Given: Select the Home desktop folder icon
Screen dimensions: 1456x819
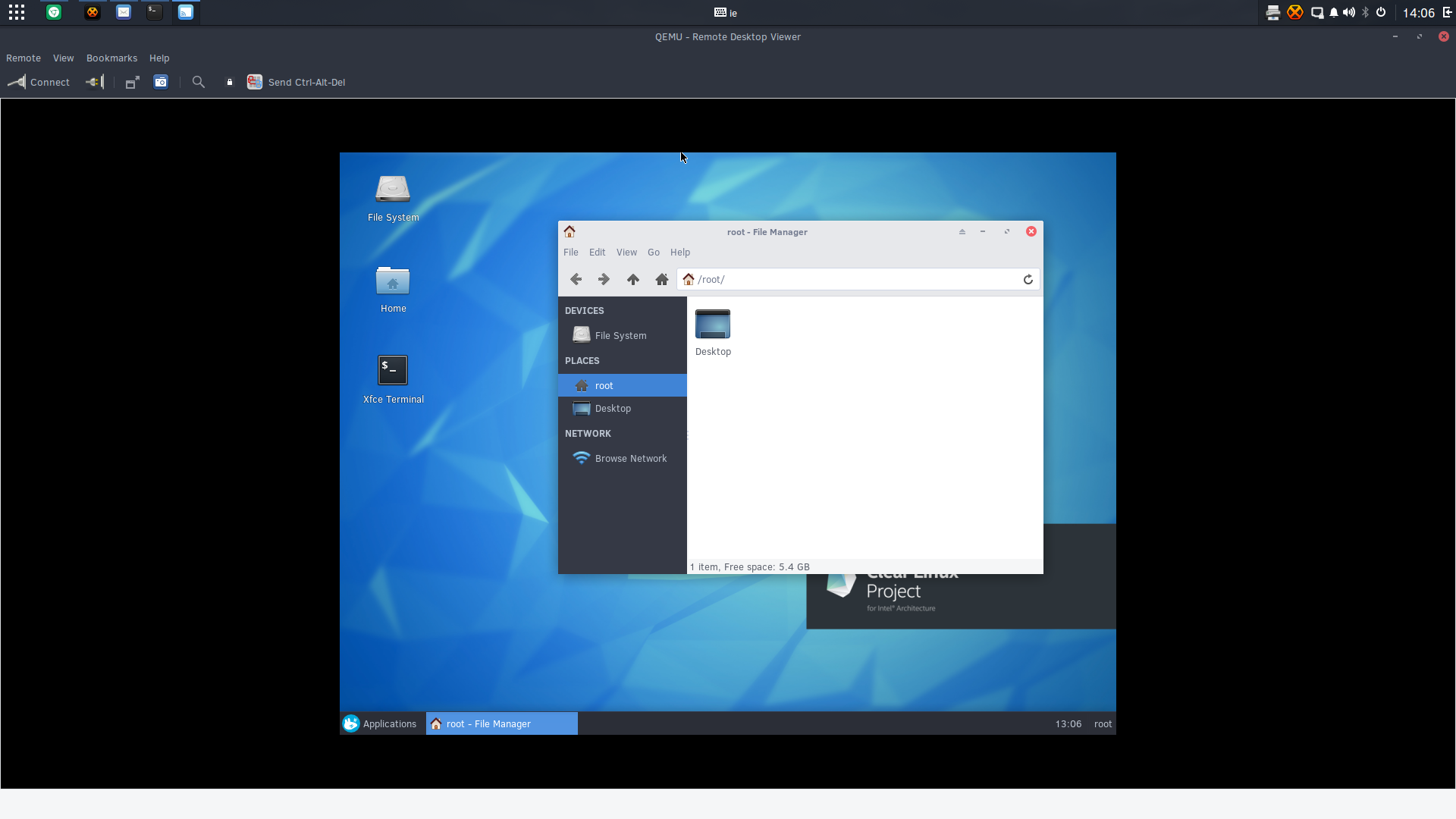Looking at the screenshot, I should [x=393, y=290].
